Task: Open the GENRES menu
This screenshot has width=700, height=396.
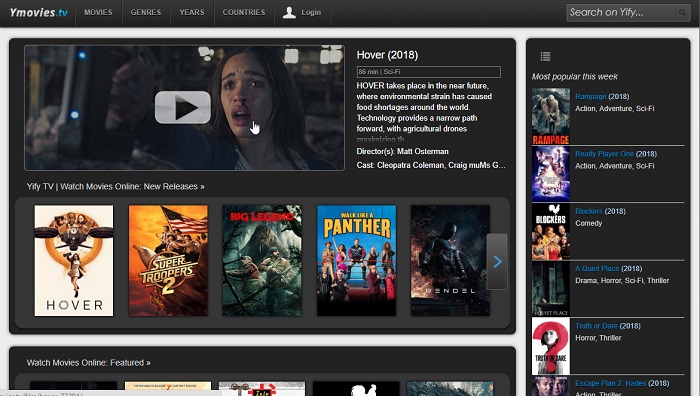Action: (x=146, y=13)
